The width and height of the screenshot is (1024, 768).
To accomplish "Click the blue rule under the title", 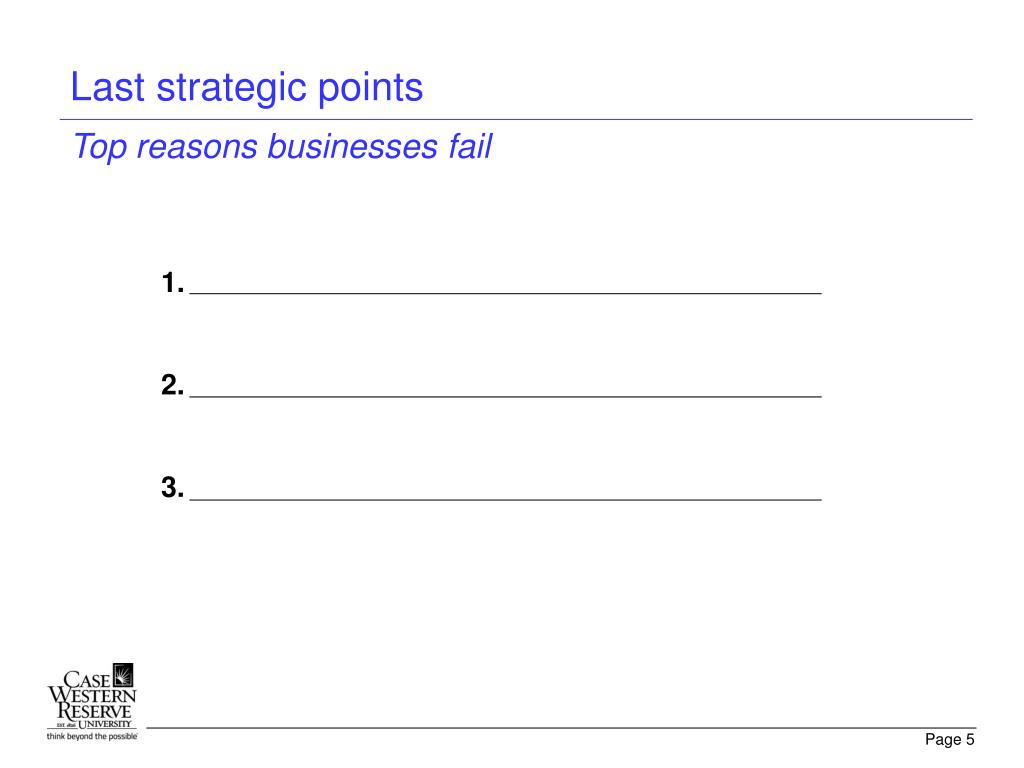I will pos(516,120).
